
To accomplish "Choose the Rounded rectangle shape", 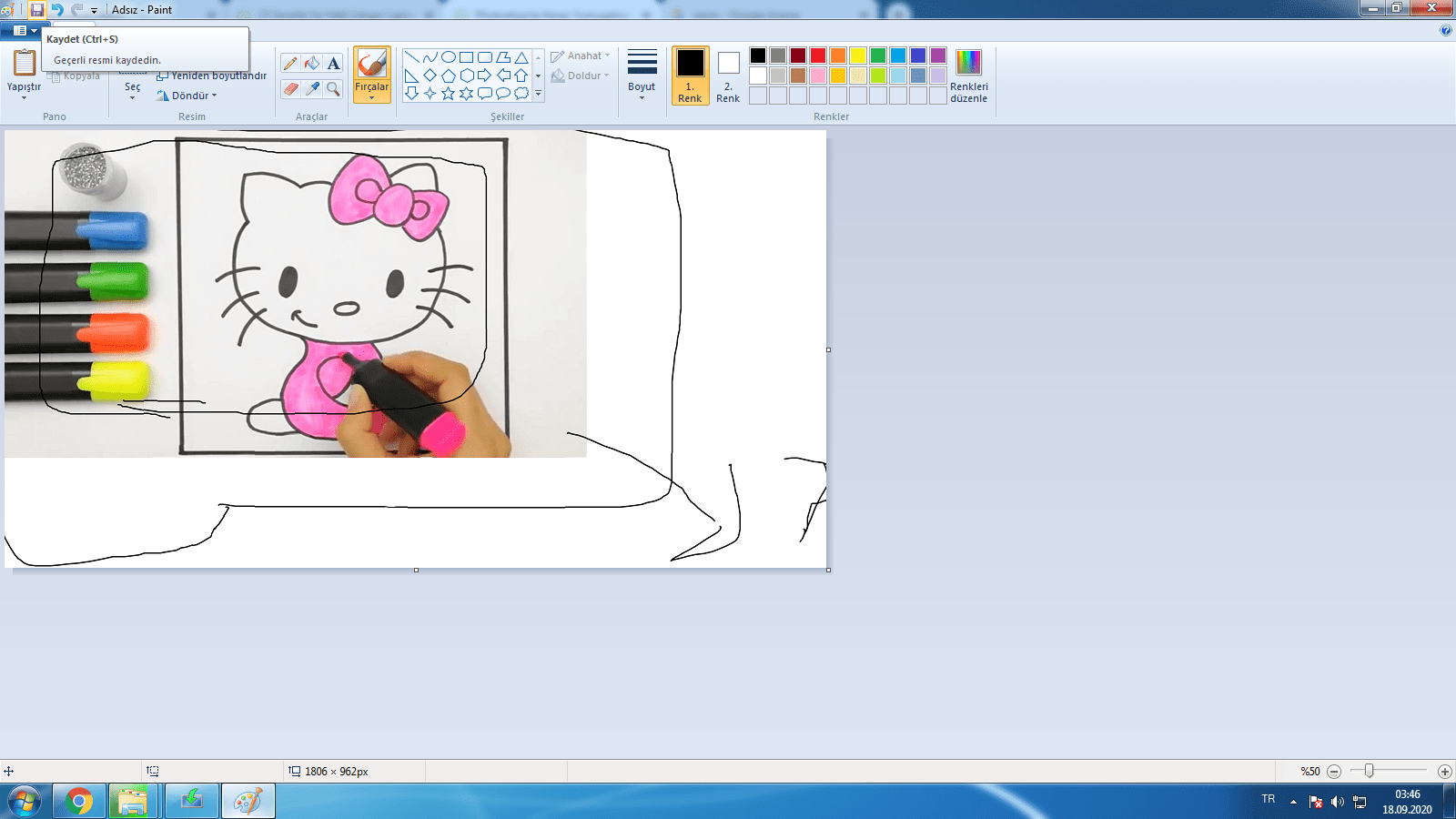I will click(x=485, y=57).
